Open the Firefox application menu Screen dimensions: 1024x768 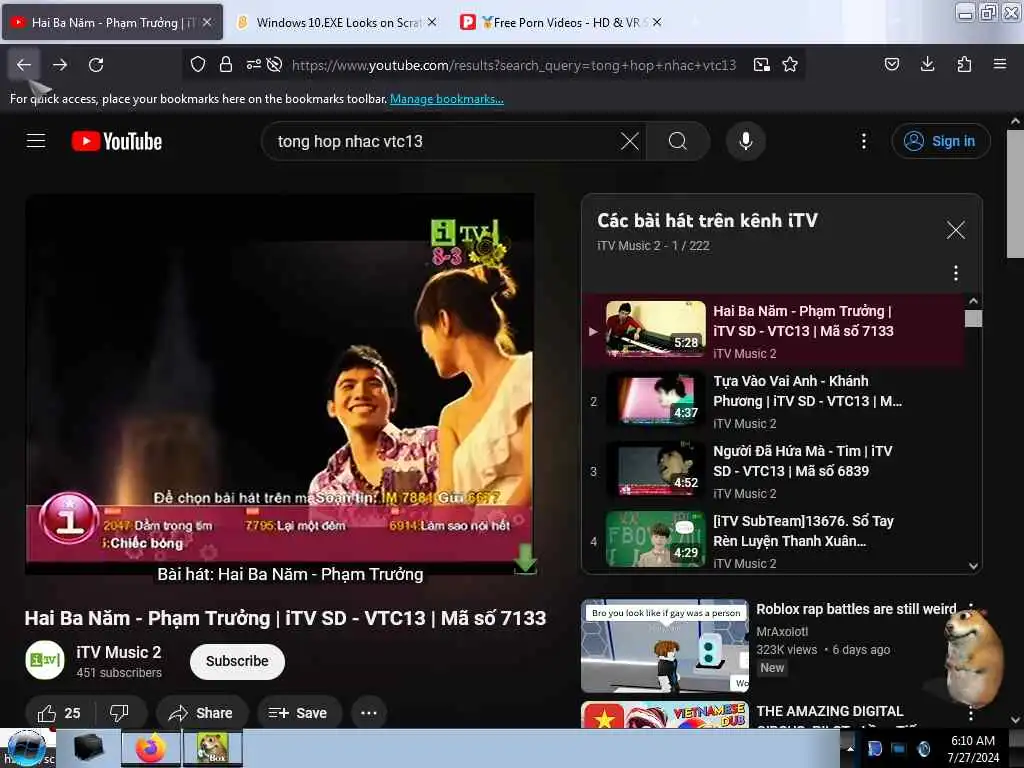[1000, 64]
